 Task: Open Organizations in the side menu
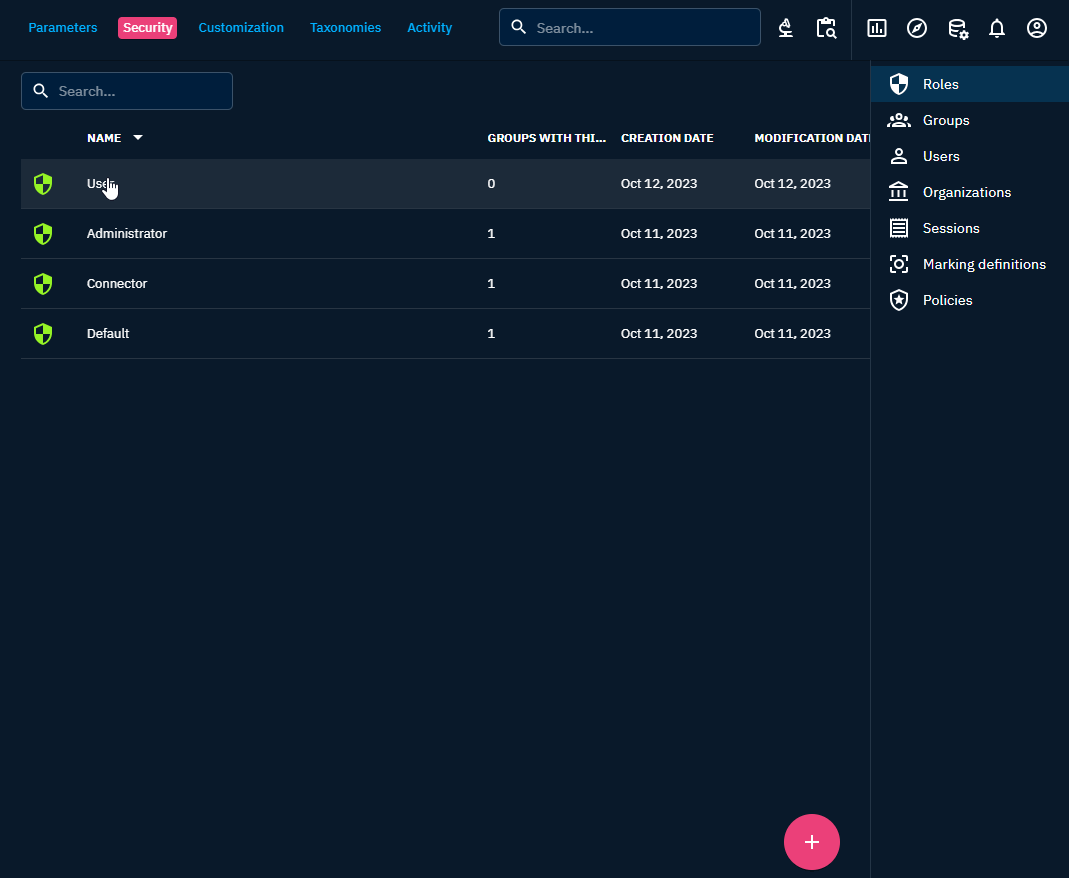point(969,192)
